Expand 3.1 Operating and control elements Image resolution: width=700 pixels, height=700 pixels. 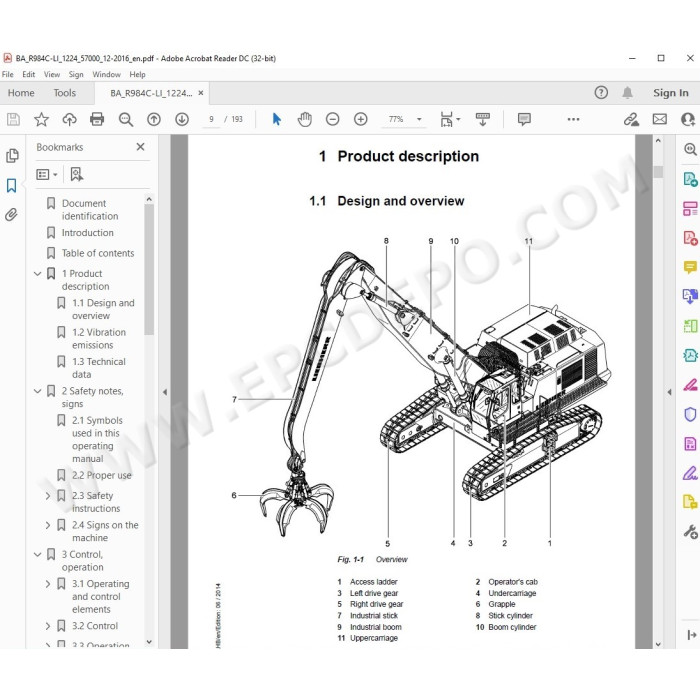pyautogui.click(x=48, y=584)
